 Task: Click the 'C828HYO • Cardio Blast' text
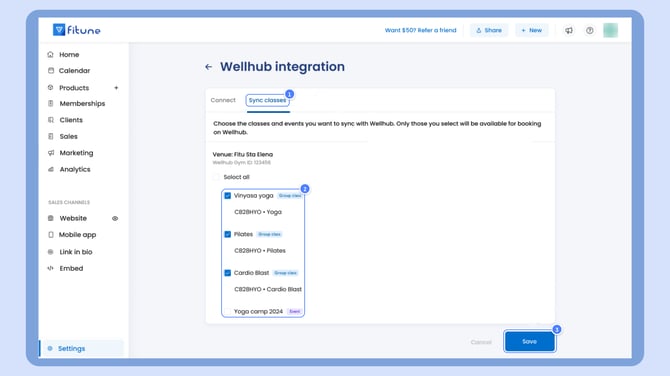pos(268,289)
